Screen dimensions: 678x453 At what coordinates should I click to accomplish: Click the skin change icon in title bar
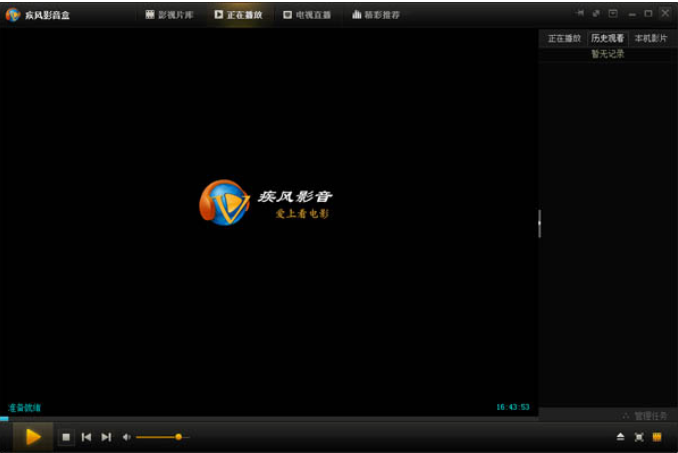click(x=596, y=13)
